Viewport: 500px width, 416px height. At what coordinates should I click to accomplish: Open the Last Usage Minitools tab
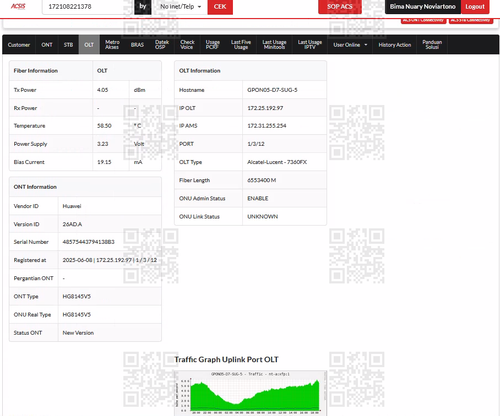(274, 45)
